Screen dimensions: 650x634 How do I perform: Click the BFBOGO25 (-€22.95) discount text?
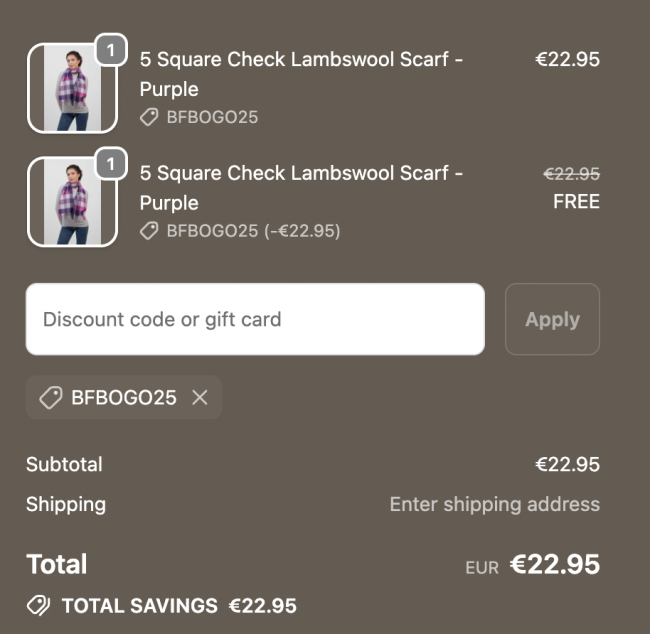pyautogui.click(x=253, y=231)
